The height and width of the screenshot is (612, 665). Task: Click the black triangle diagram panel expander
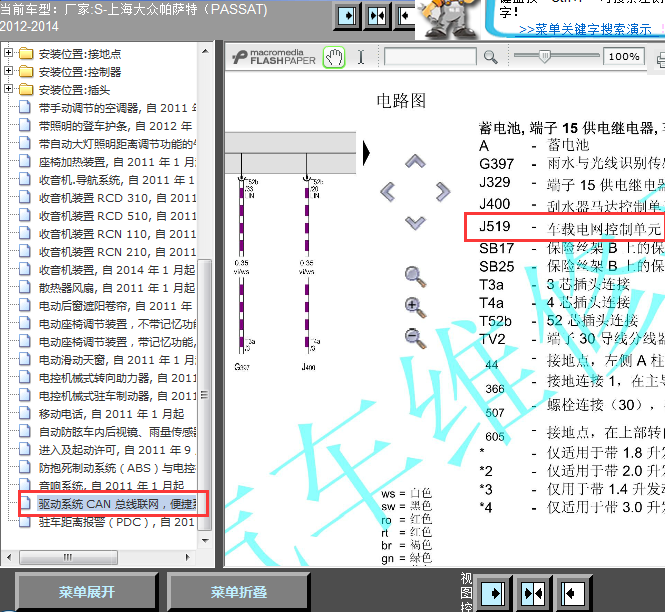[x=366, y=153]
